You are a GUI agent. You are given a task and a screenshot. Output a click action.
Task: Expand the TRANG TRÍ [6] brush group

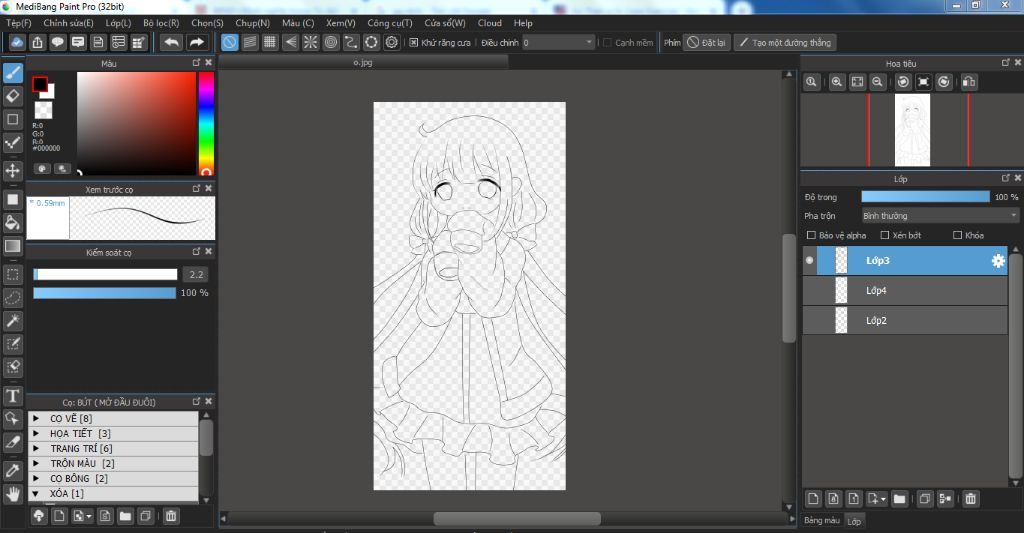pos(37,449)
